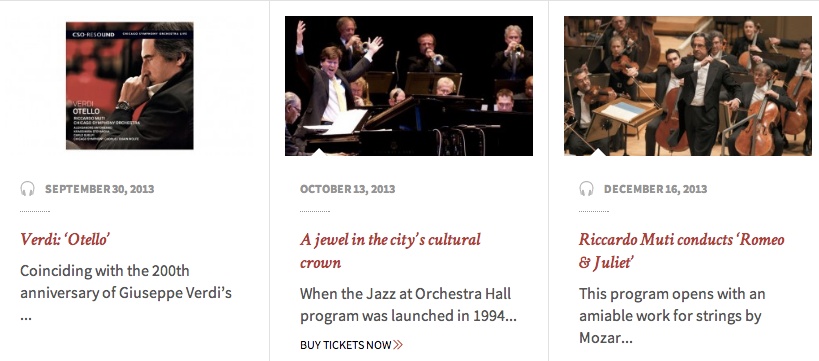Select the December 16, 2013 date label
Viewport: 819px width, 361px height.
(x=656, y=189)
